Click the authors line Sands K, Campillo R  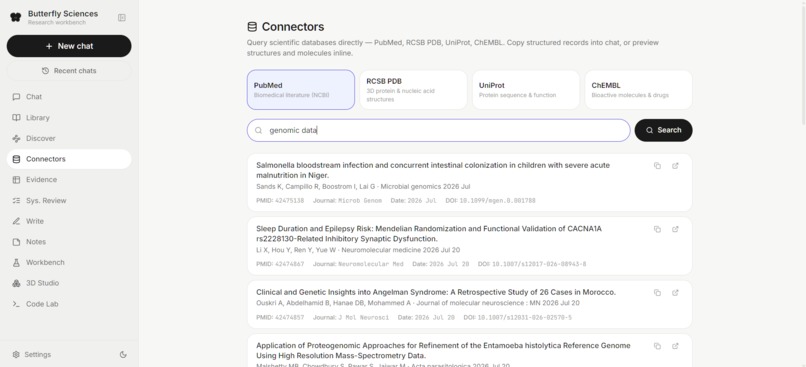[x=363, y=187]
